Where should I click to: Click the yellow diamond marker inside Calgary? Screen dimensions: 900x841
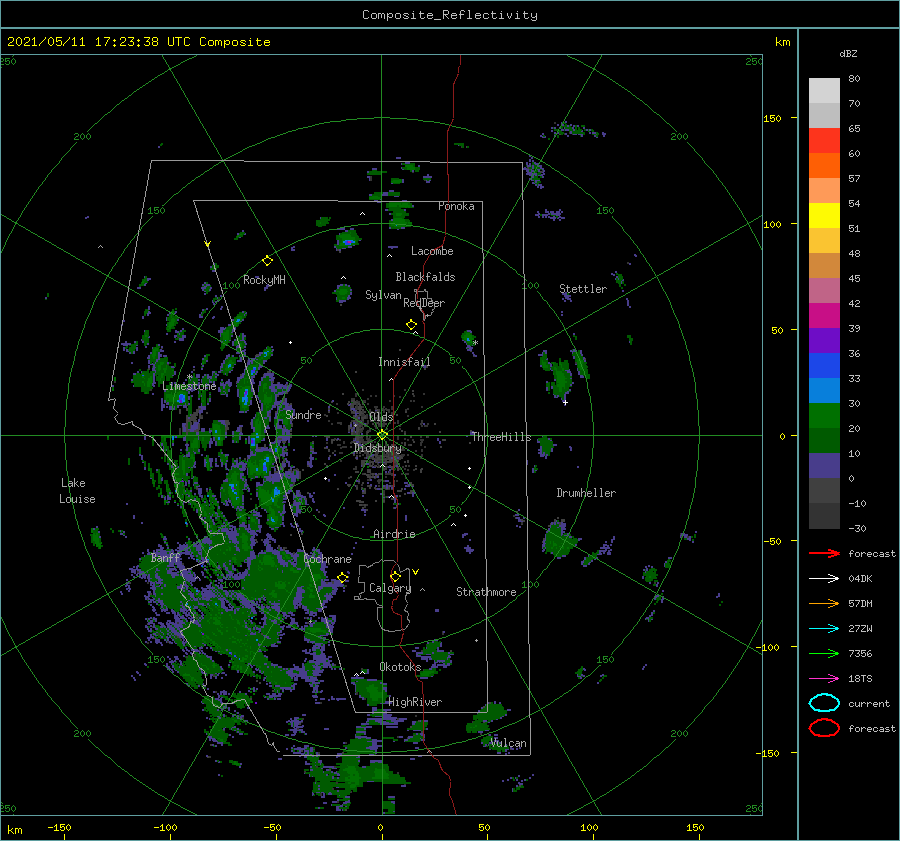(395, 576)
